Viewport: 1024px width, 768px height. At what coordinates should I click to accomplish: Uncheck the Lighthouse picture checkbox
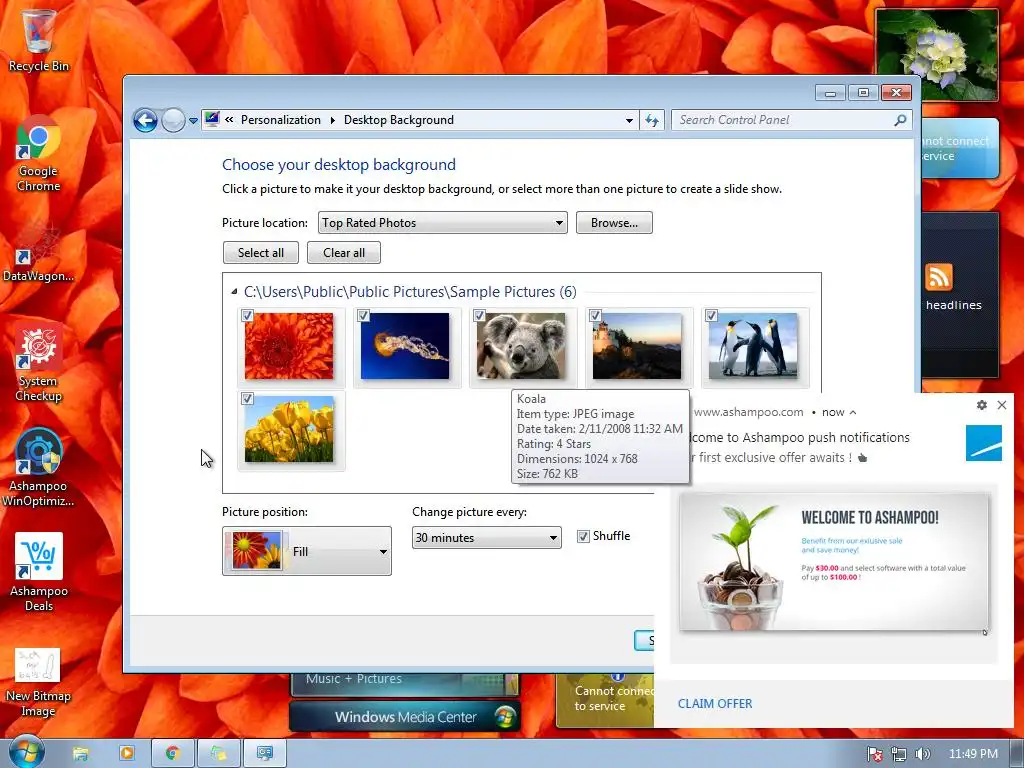point(596,315)
